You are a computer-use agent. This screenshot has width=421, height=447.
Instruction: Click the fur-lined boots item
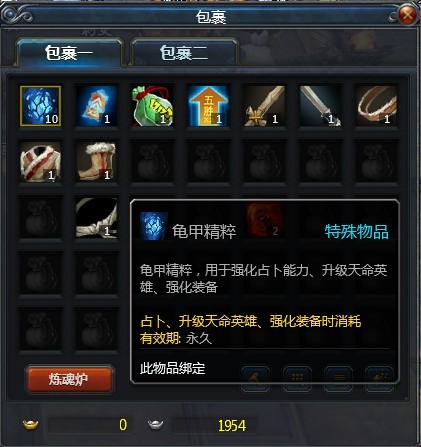pos(97,162)
